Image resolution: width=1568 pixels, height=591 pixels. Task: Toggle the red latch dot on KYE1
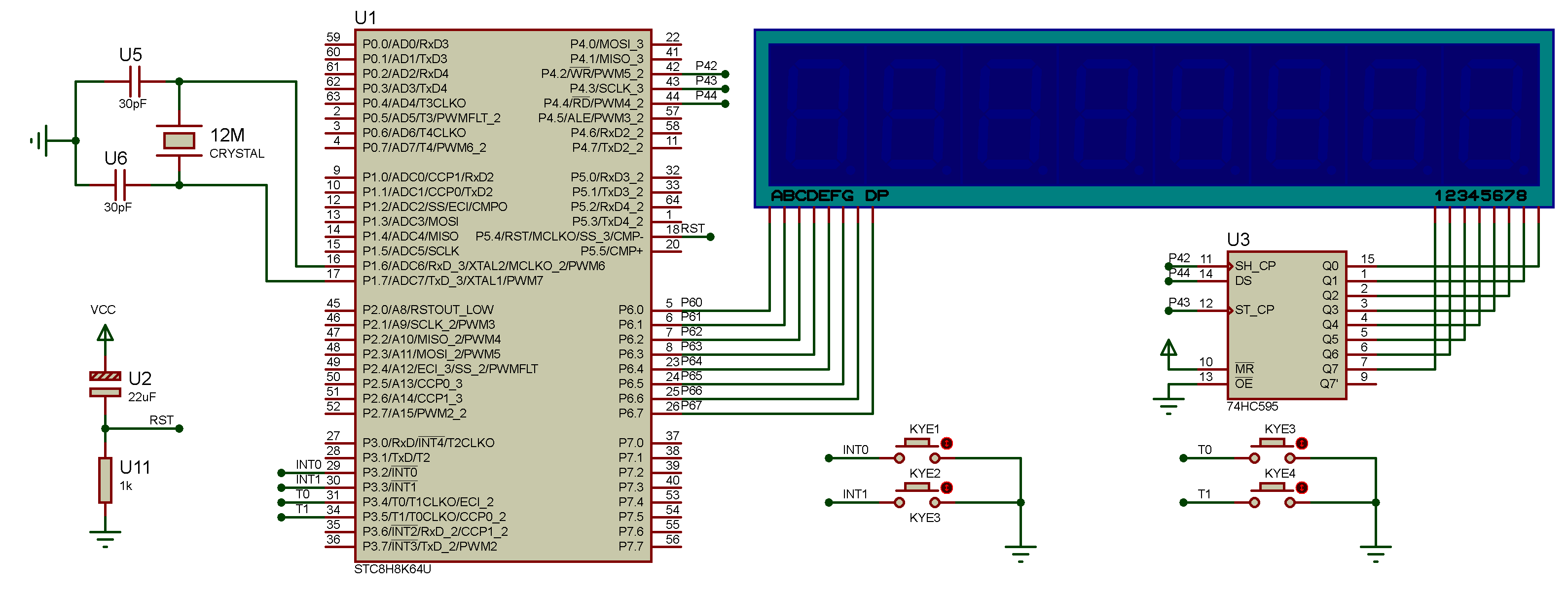point(947,443)
